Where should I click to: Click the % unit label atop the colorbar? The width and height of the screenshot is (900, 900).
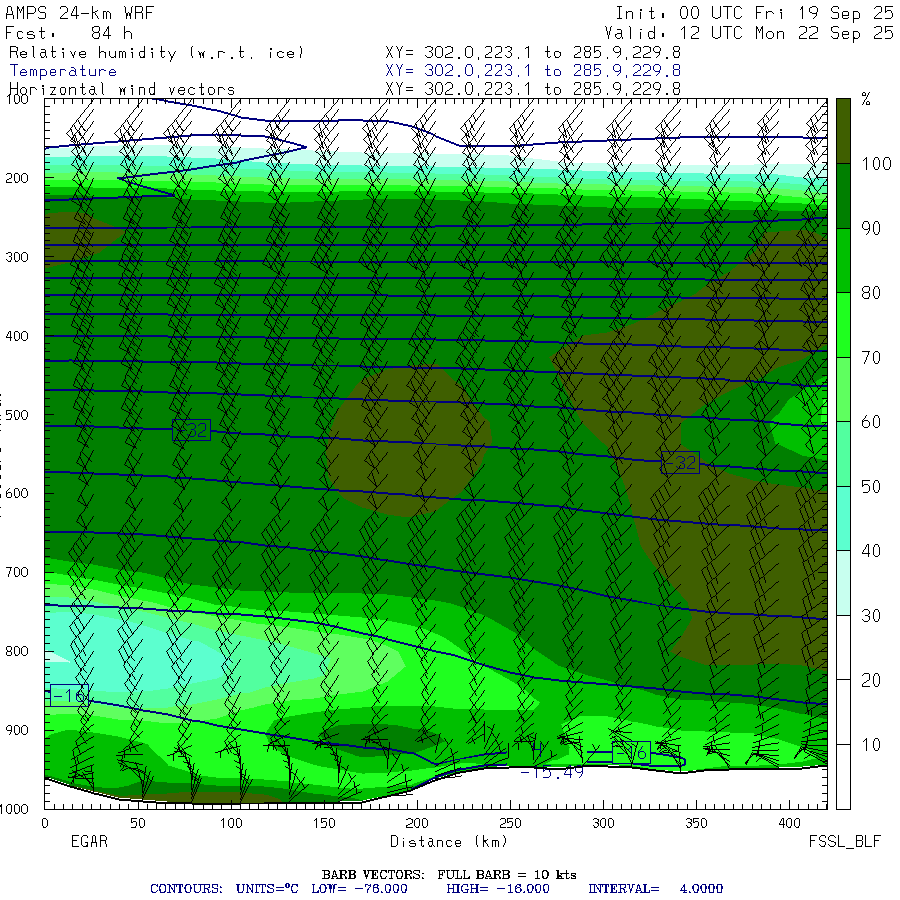(x=866, y=99)
